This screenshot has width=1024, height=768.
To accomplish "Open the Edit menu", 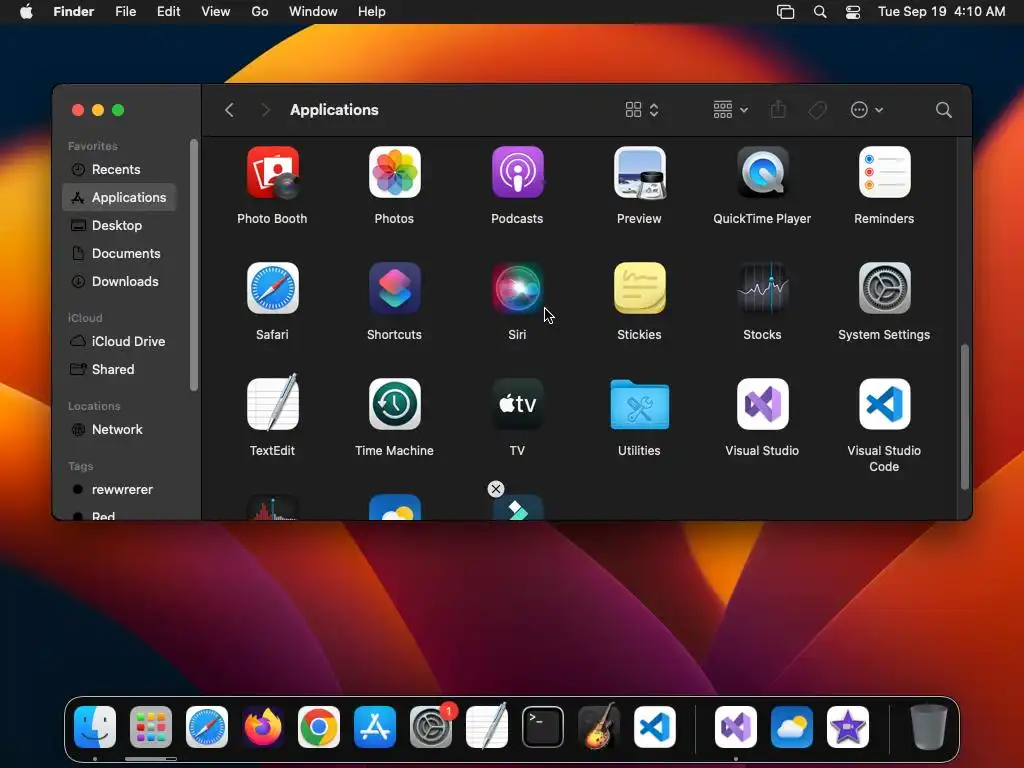I will 168,12.
